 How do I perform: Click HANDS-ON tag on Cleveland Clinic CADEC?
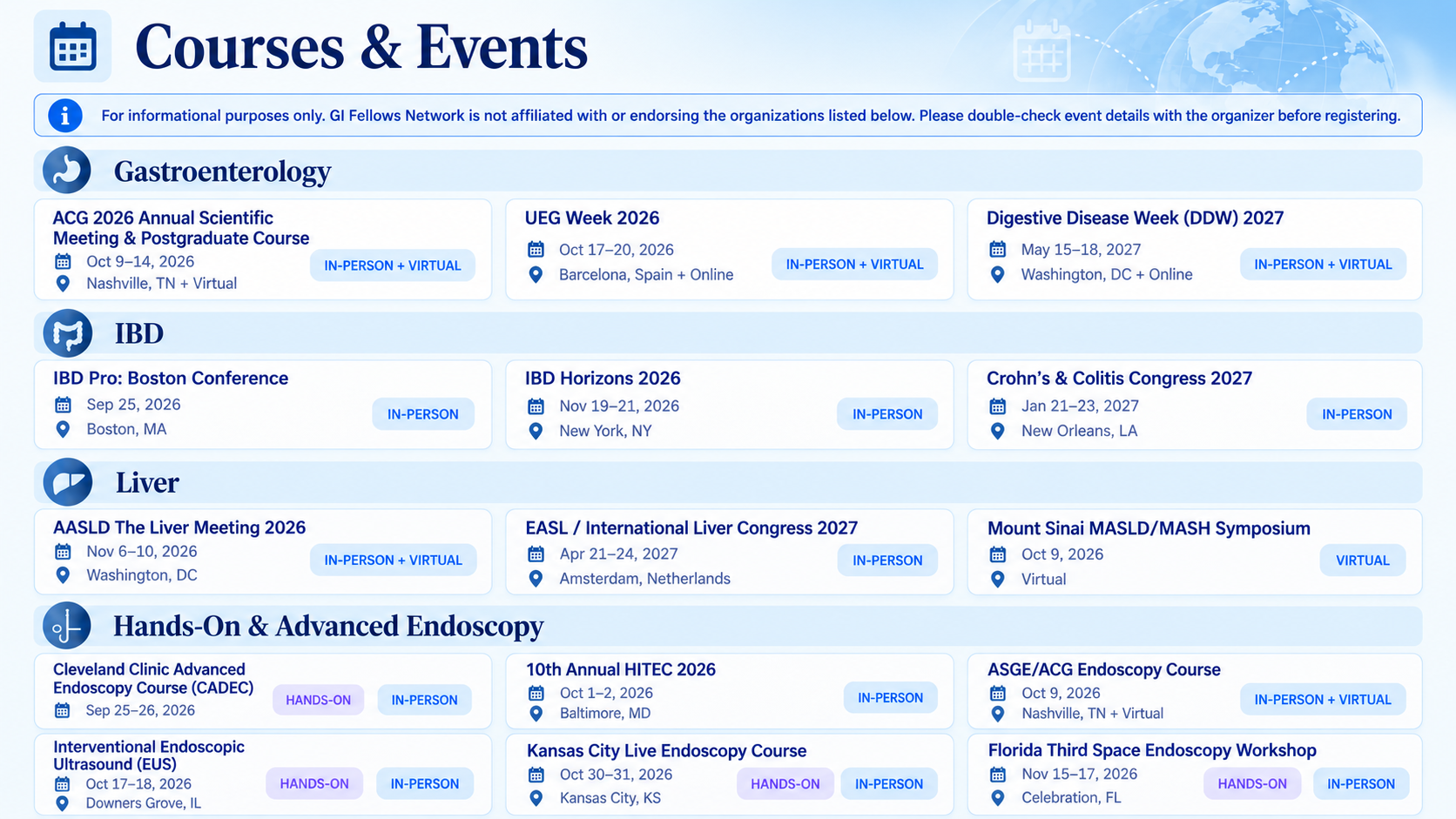click(x=319, y=700)
